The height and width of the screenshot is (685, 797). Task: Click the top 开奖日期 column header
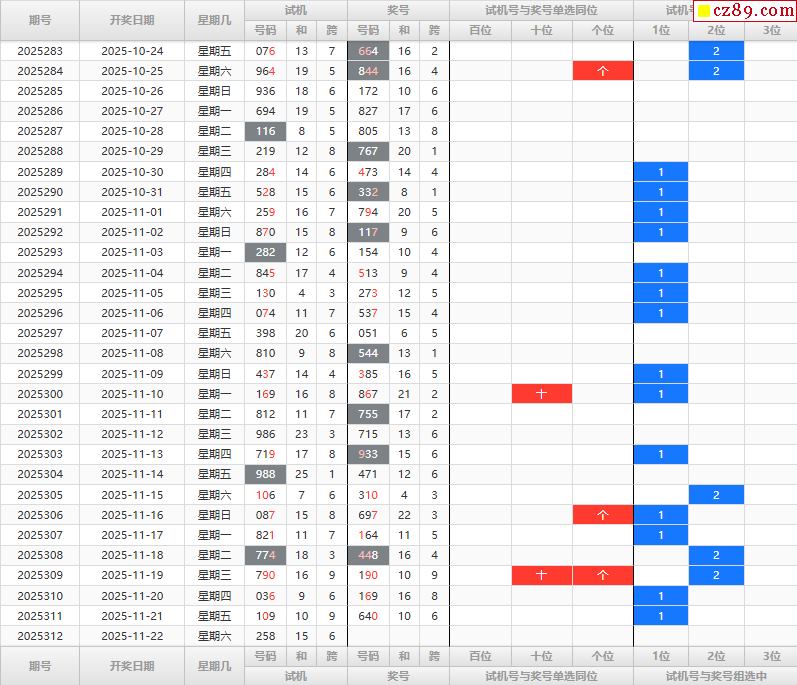[x=132, y=20]
